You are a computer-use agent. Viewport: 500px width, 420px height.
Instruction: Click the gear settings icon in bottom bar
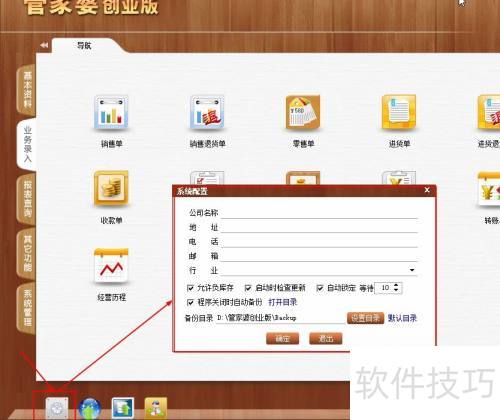click(57, 407)
